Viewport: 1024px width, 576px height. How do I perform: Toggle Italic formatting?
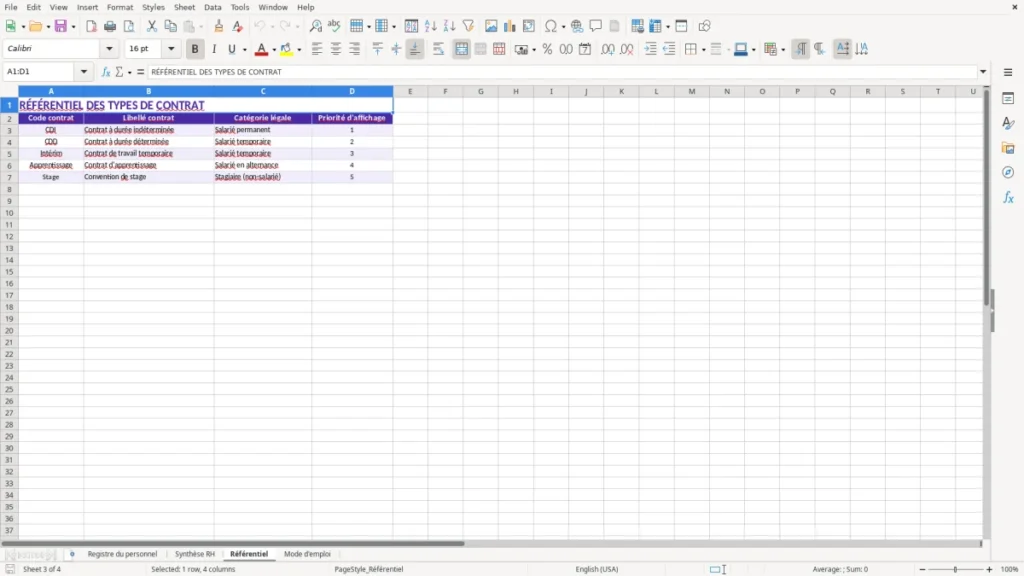[x=214, y=49]
